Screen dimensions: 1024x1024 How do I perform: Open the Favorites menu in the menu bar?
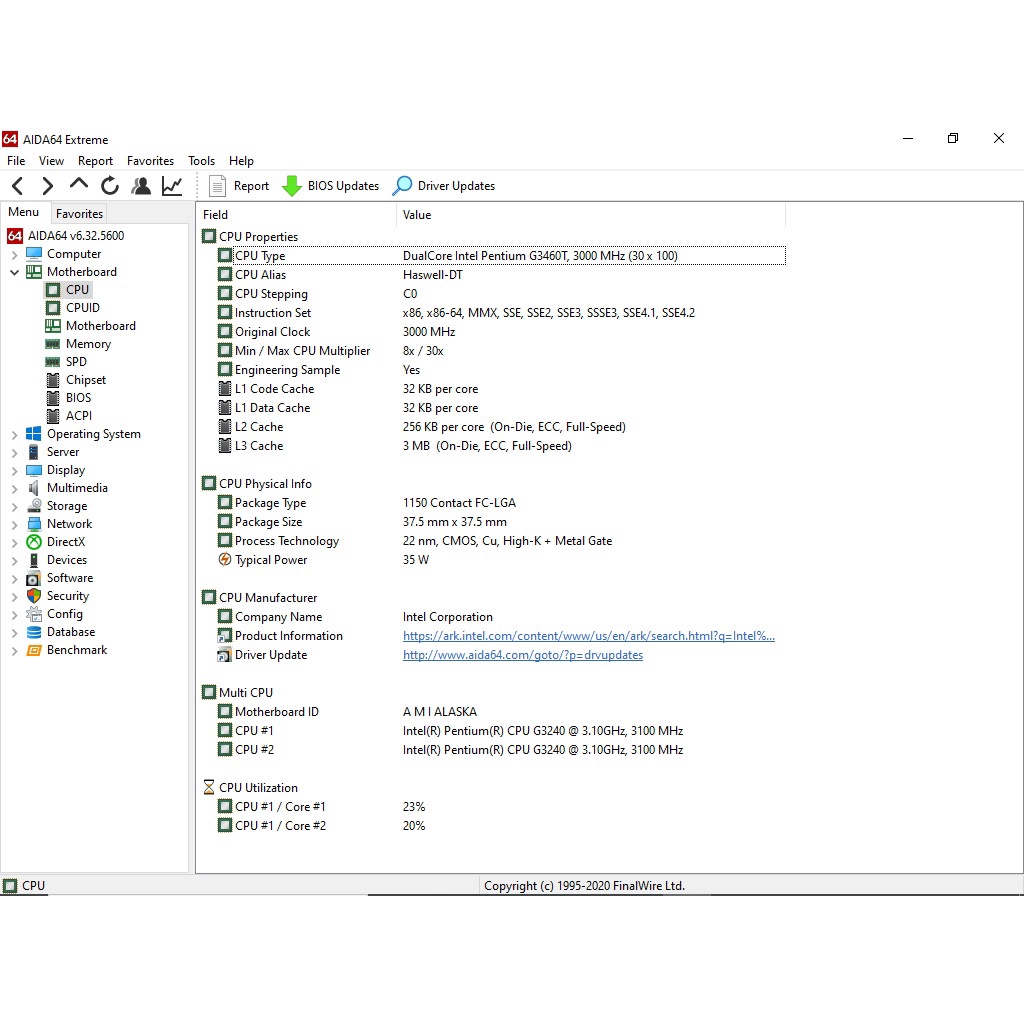150,161
